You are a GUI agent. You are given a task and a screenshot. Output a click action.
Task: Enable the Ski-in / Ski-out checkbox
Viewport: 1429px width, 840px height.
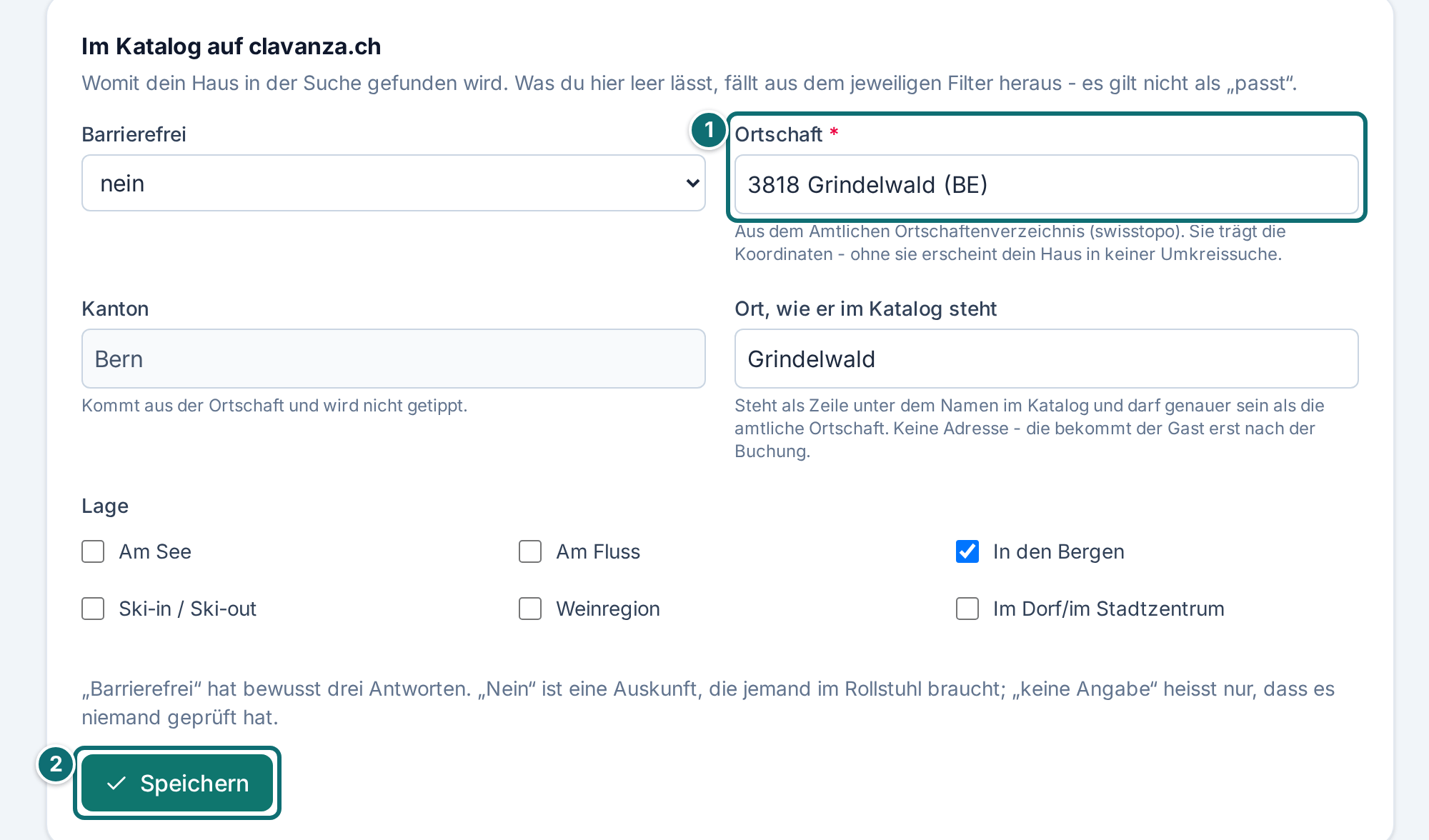93,609
